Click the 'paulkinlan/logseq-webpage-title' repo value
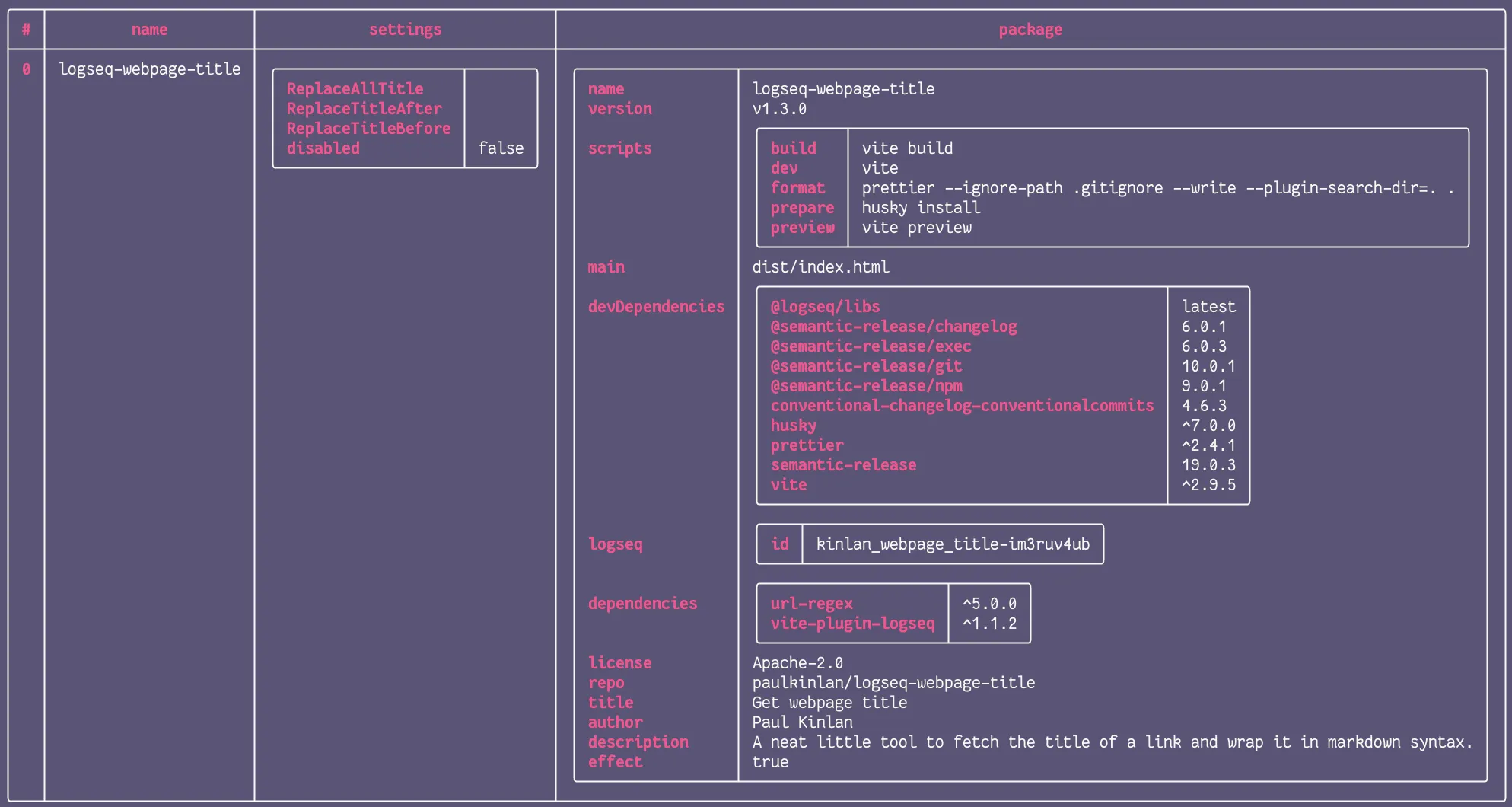 [x=893, y=683]
